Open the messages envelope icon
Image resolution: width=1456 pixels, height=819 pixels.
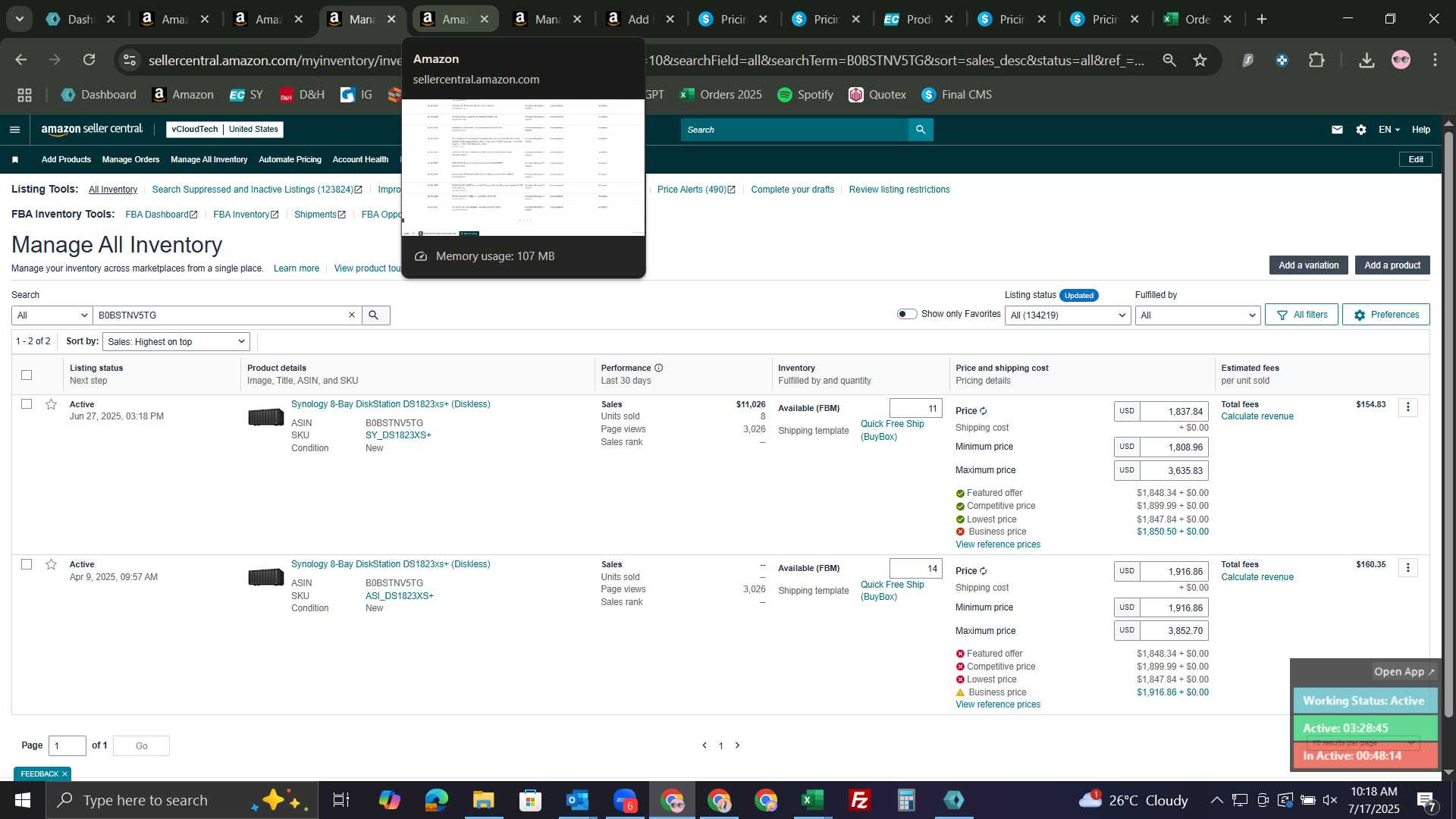point(1337,130)
